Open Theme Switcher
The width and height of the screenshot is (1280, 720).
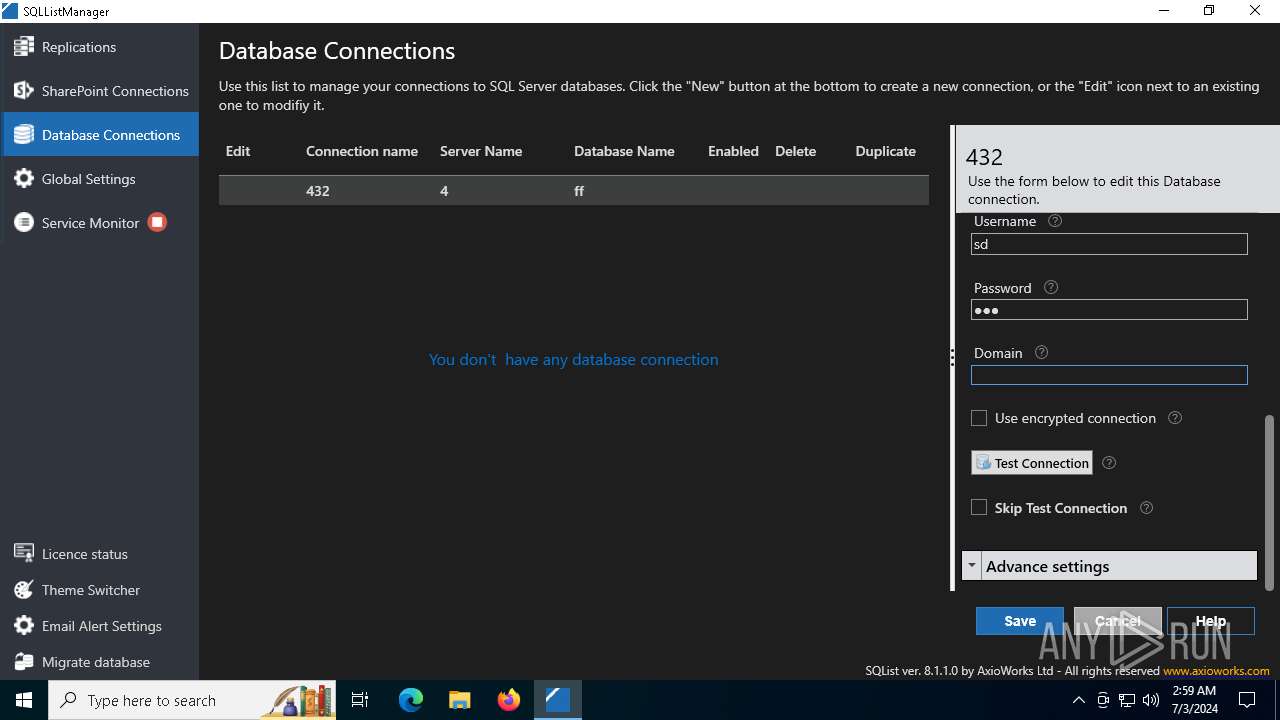click(x=90, y=590)
